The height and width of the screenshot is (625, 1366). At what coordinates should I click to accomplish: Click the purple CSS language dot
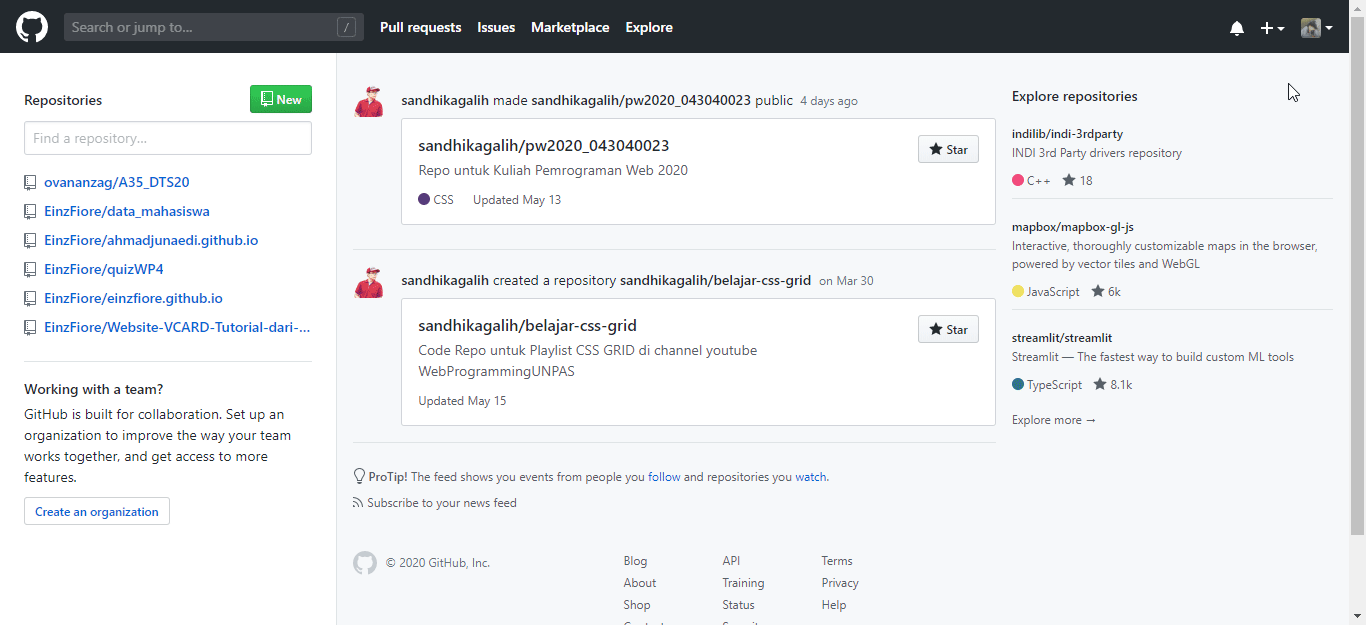coord(424,200)
